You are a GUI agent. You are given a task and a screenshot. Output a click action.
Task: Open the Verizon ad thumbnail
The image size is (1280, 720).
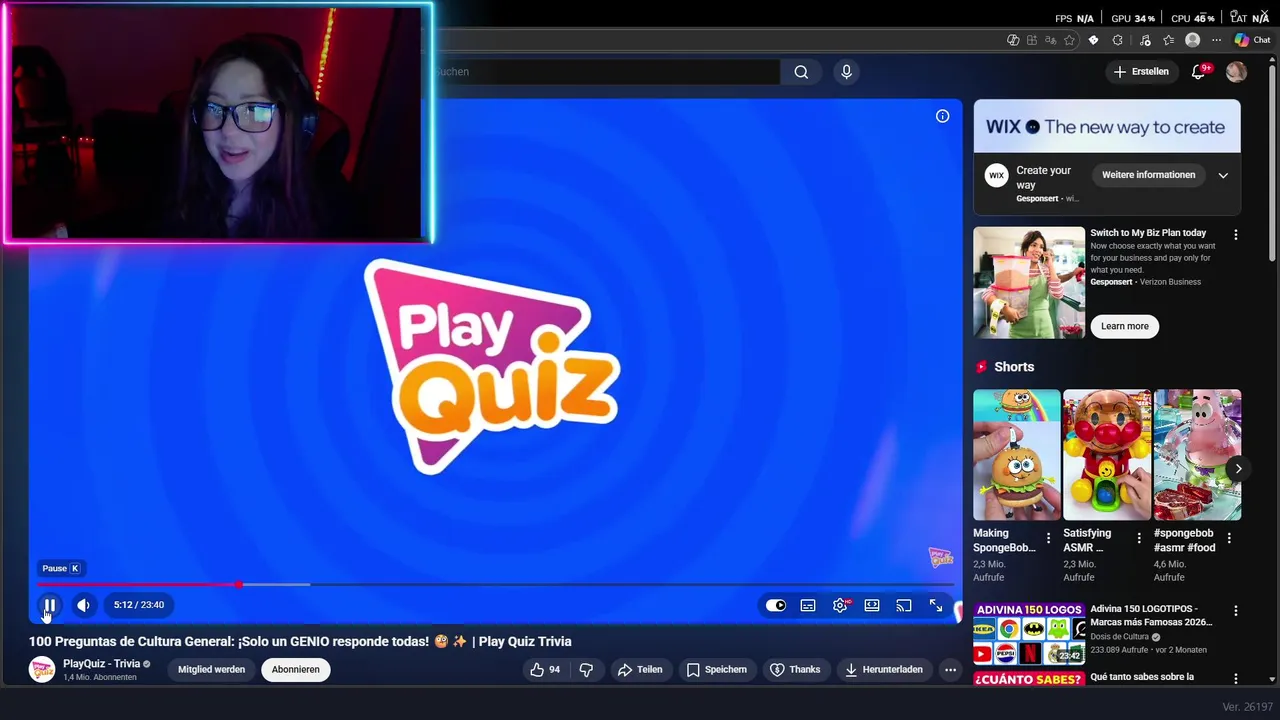point(1029,283)
